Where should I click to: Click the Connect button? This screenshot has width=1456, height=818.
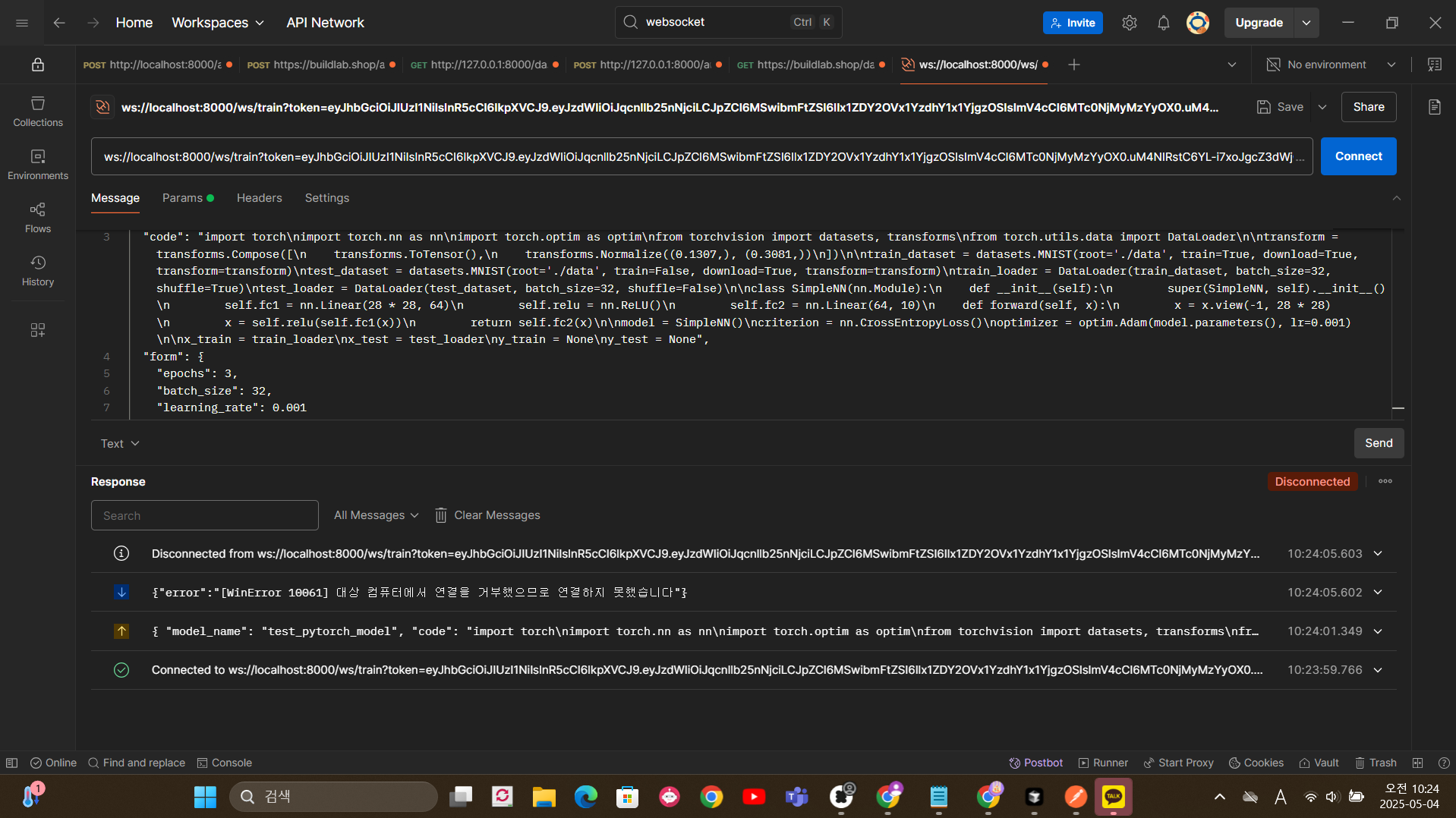pyautogui.click(x=1358, y=156)
